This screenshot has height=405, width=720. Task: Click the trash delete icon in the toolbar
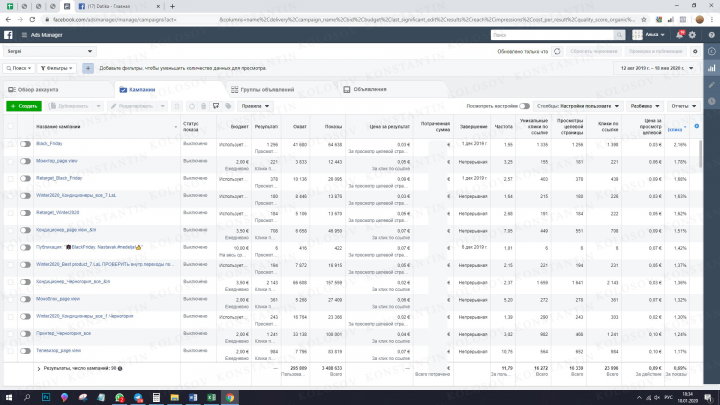click(203, 106)
